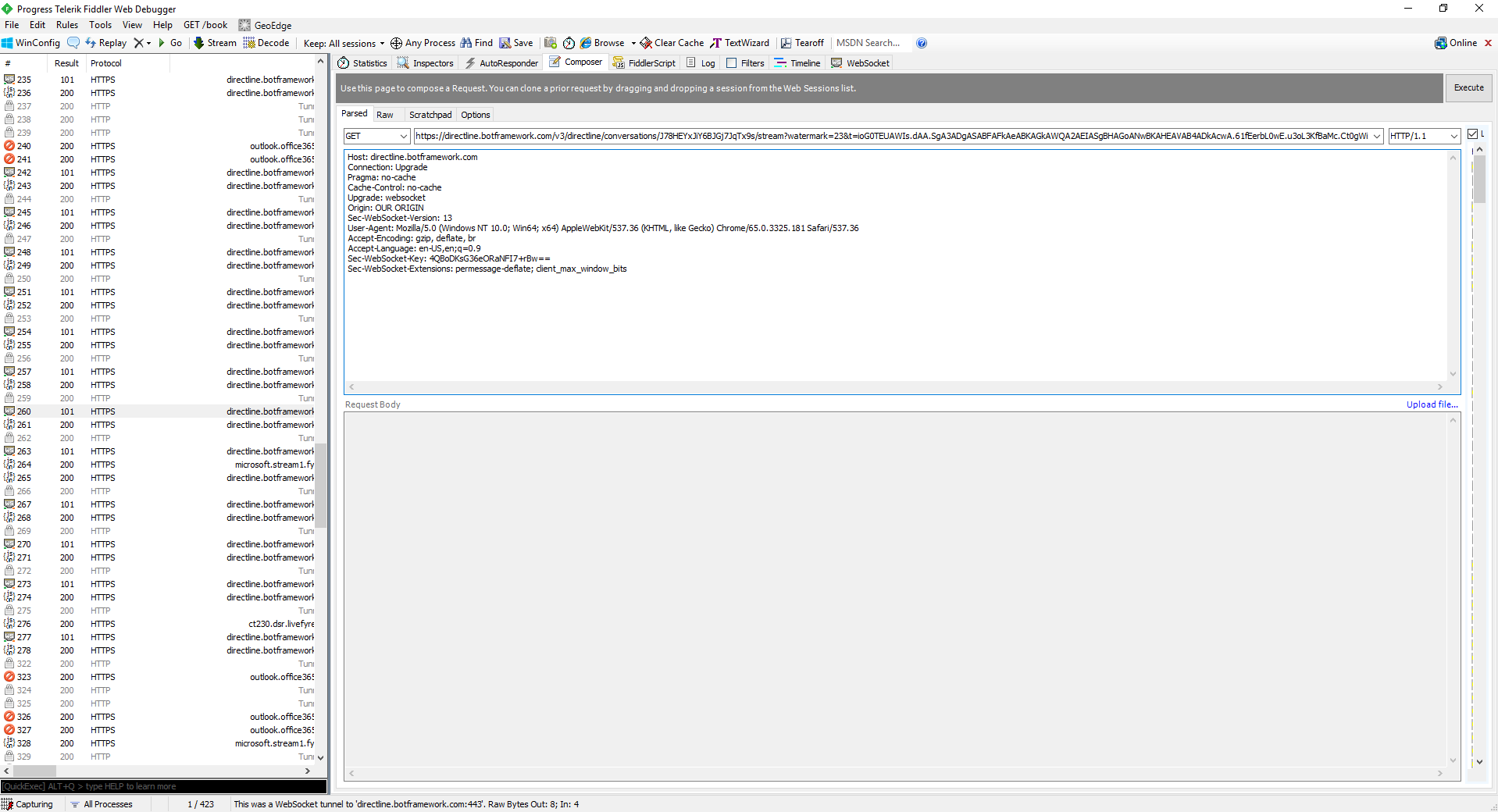Save captured sessions with the Save icon
The image size is (1498, 812).
(515, 43)
